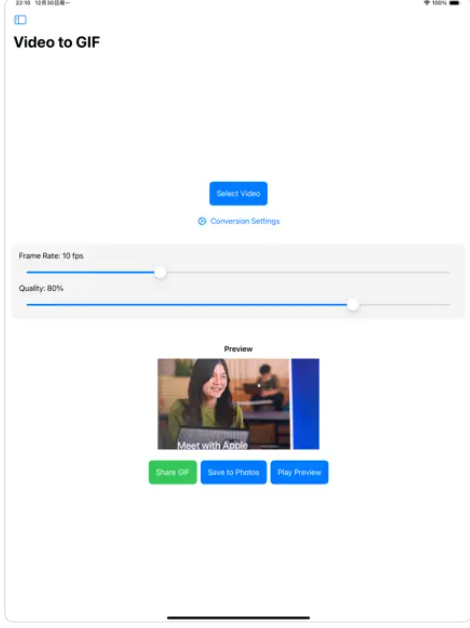Open the GIF preview thumbnail
Image resolution: width=470 pixels, height=628 pixels.
[238, 404]
